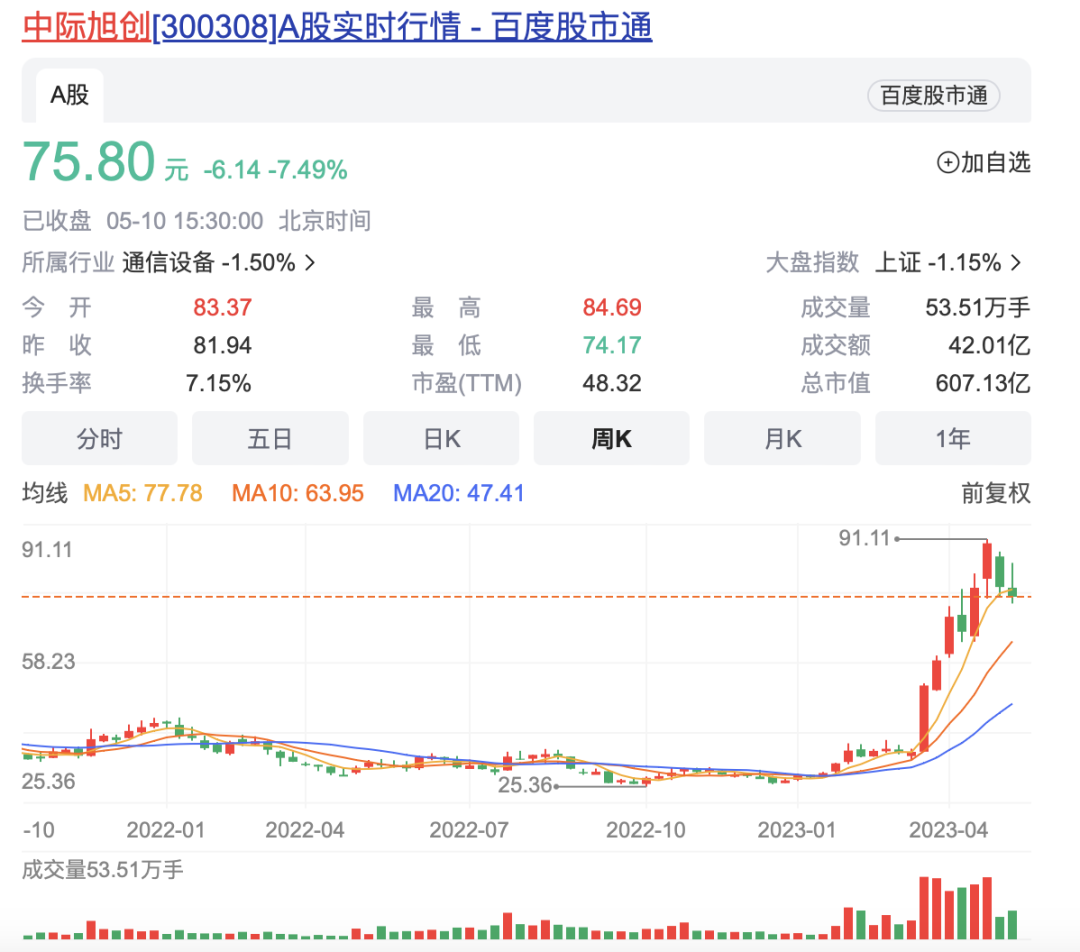Viewport: 1080px width, 952px height.
Task: Click the MA5: 77.78 indicator
Action: click(x=143, y=493)
